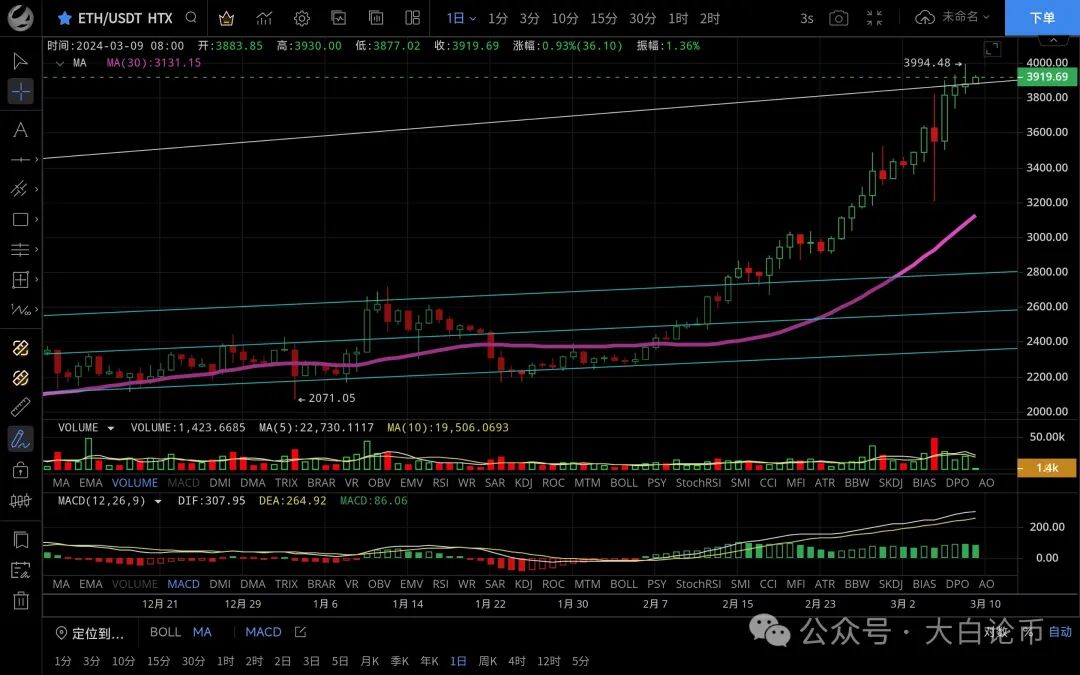Click the cloud upload save icon
The width and height of the screenshot is (1080, 675).
point(924,18)
